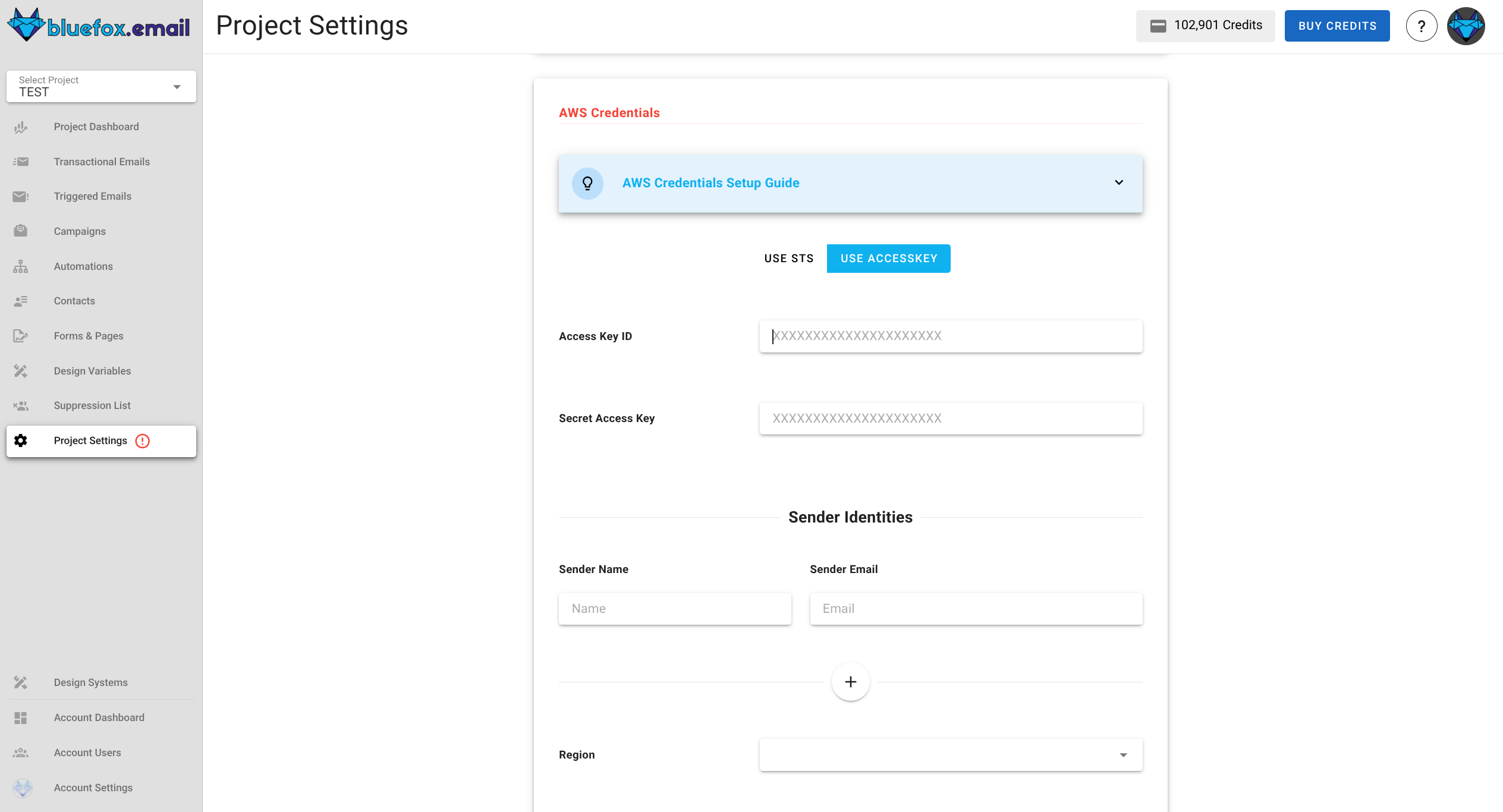Click inside the Access Key ID field
The width and height of the screenshot is (1503, 812).
click(x=949, y=336)
